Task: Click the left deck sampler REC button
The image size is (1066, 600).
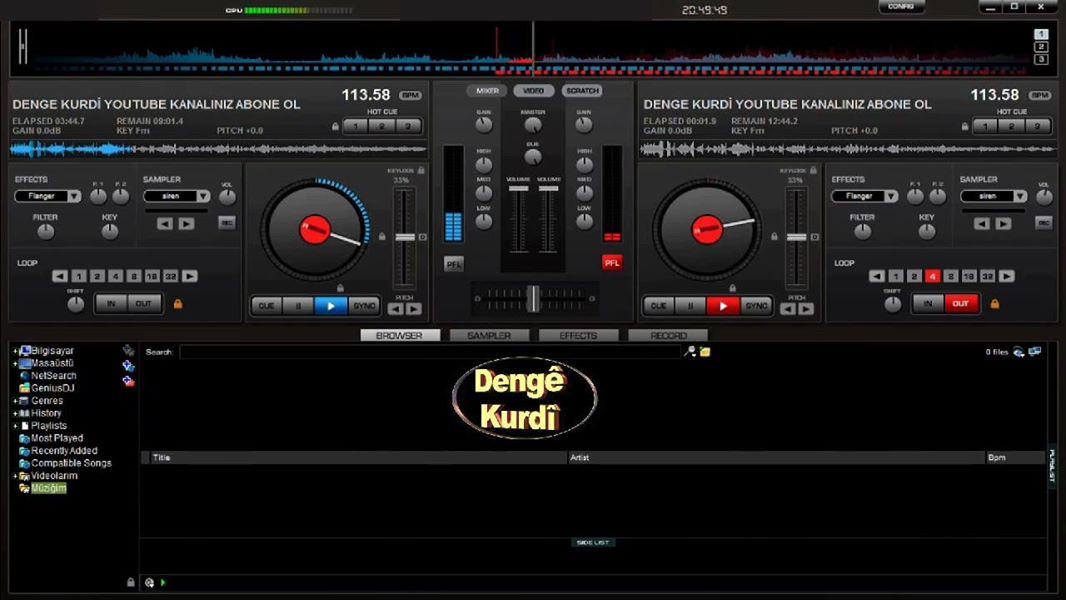Action: tap(226, 223)
